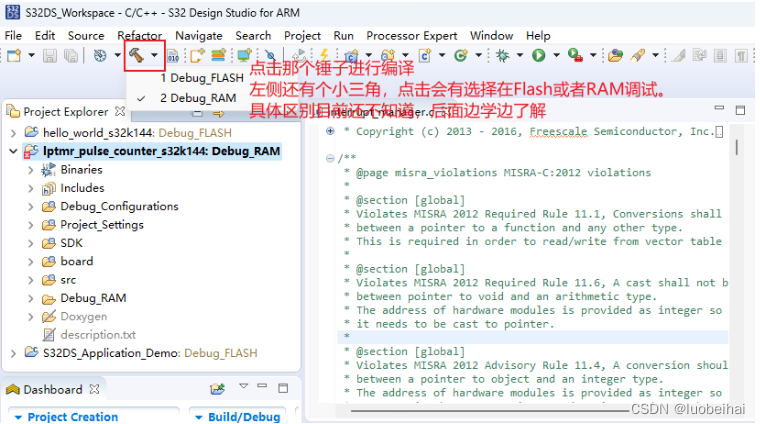This screenshot has height=424, width=760.
Task: Open the Manage Configurations dropdown arrow
Action: coord(117,55)
